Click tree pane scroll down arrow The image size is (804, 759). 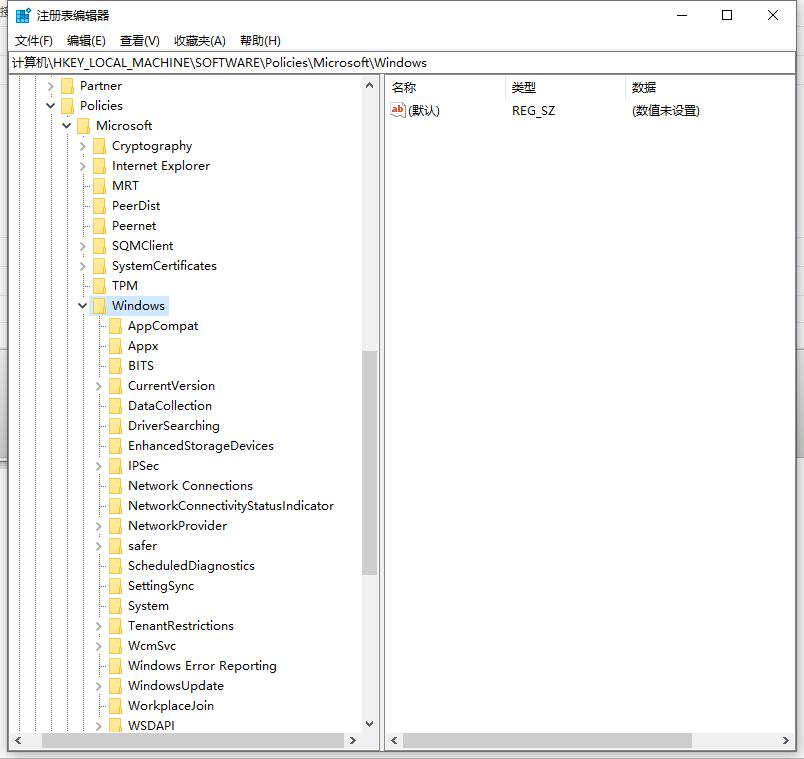pyautogui.click(x=369, y=724)
